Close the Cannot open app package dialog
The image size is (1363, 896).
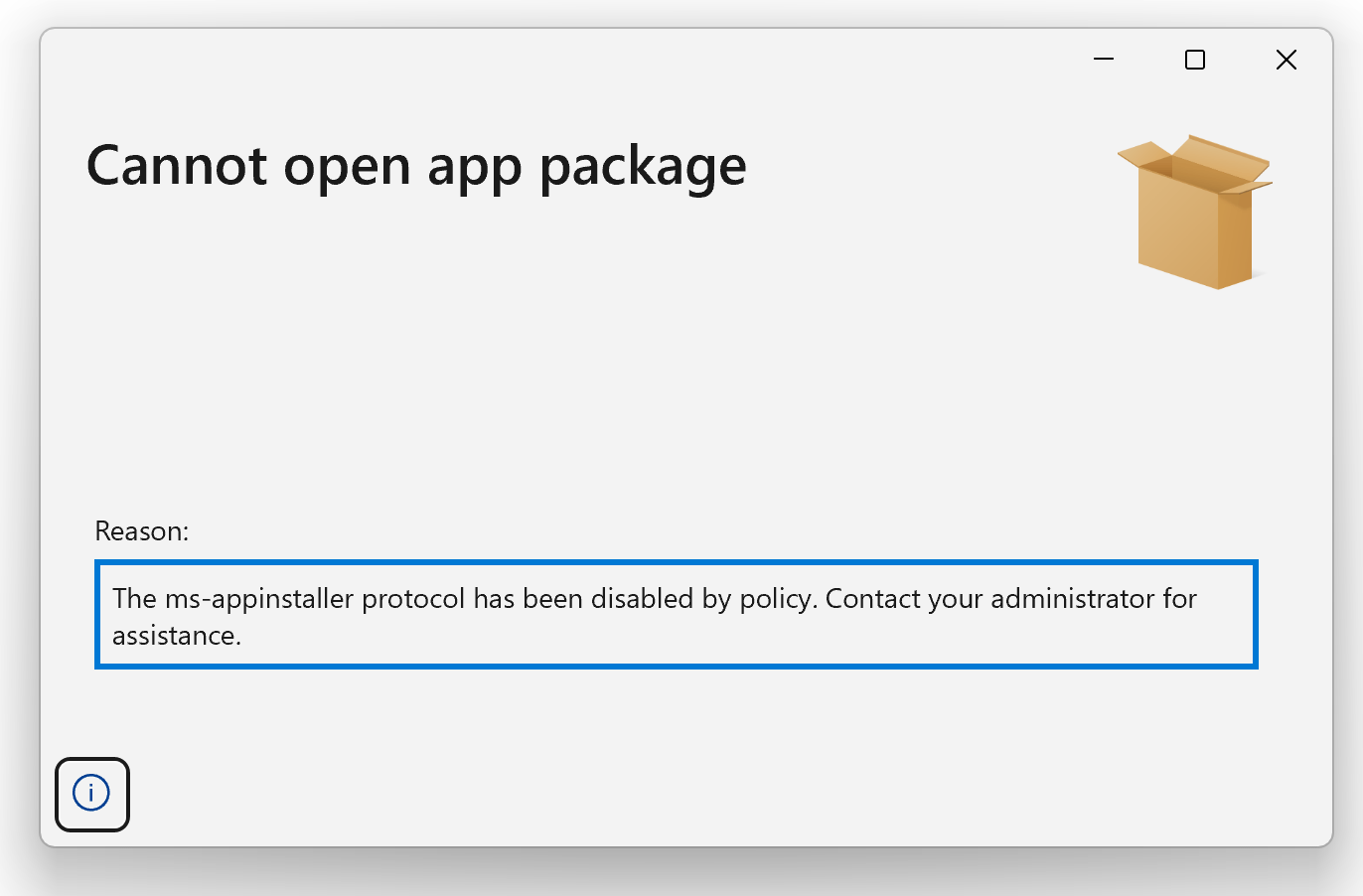point(1287,60)
